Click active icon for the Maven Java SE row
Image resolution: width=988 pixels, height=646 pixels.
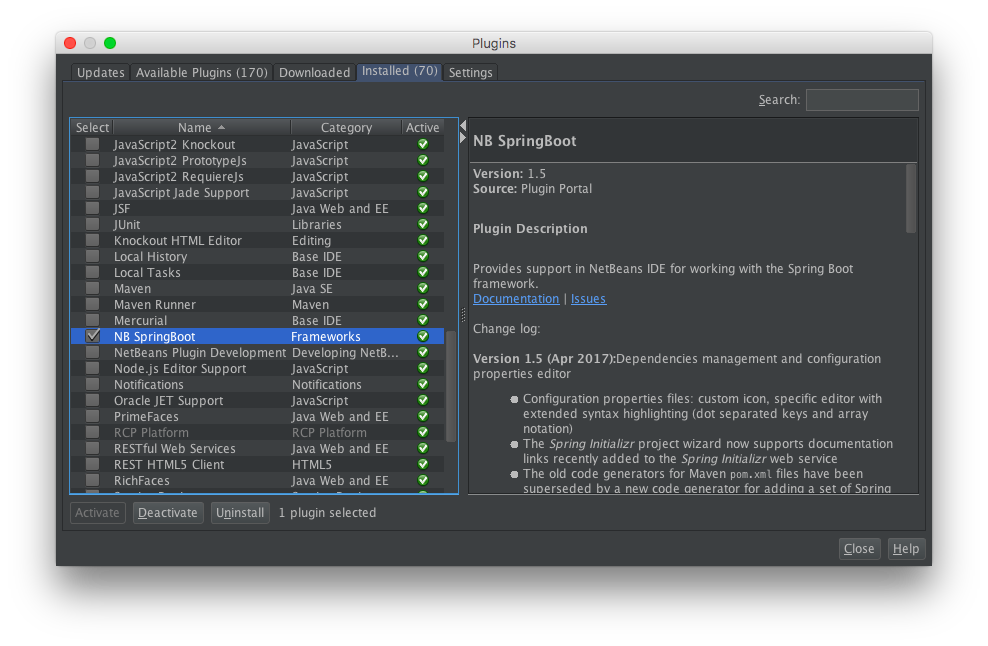pos(423,288)
